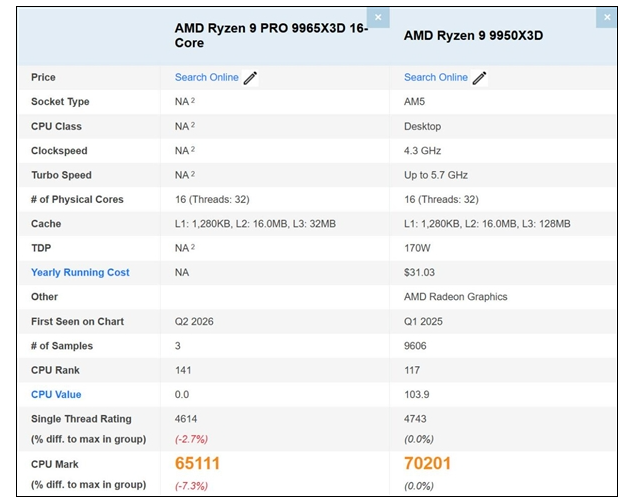
Task: Click the (-2.7%) difference value
Action: [x=191, y=439]
